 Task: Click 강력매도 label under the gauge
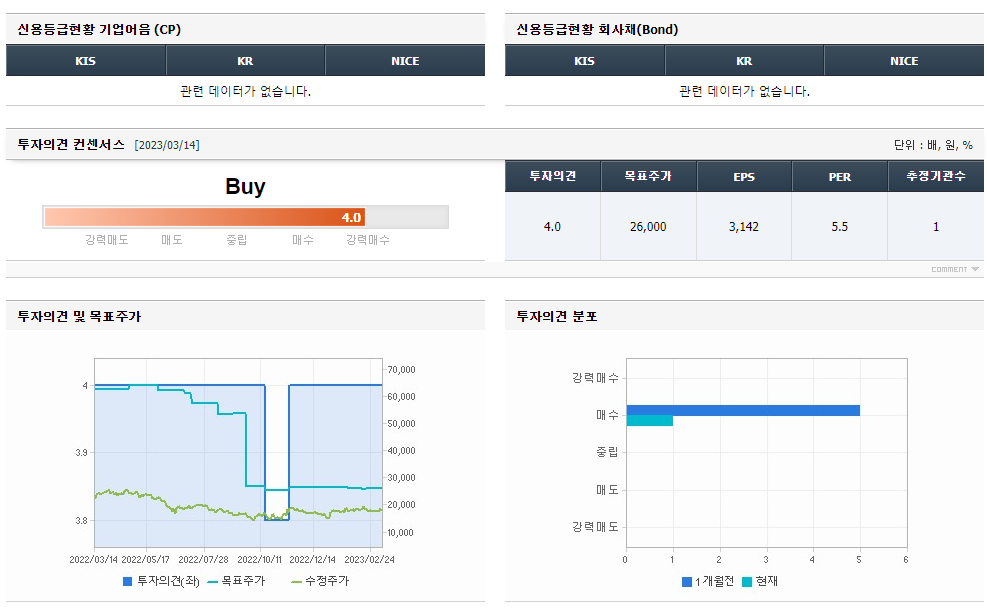[107, 240]
